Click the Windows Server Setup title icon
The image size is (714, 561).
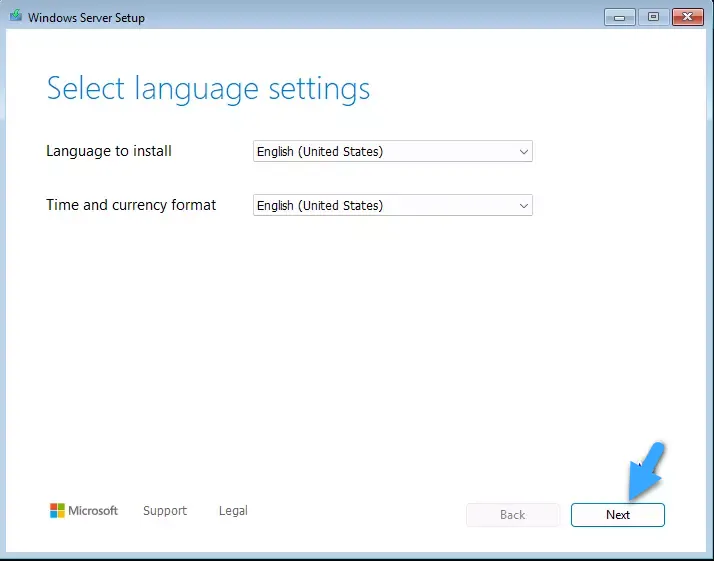(16, 16)
